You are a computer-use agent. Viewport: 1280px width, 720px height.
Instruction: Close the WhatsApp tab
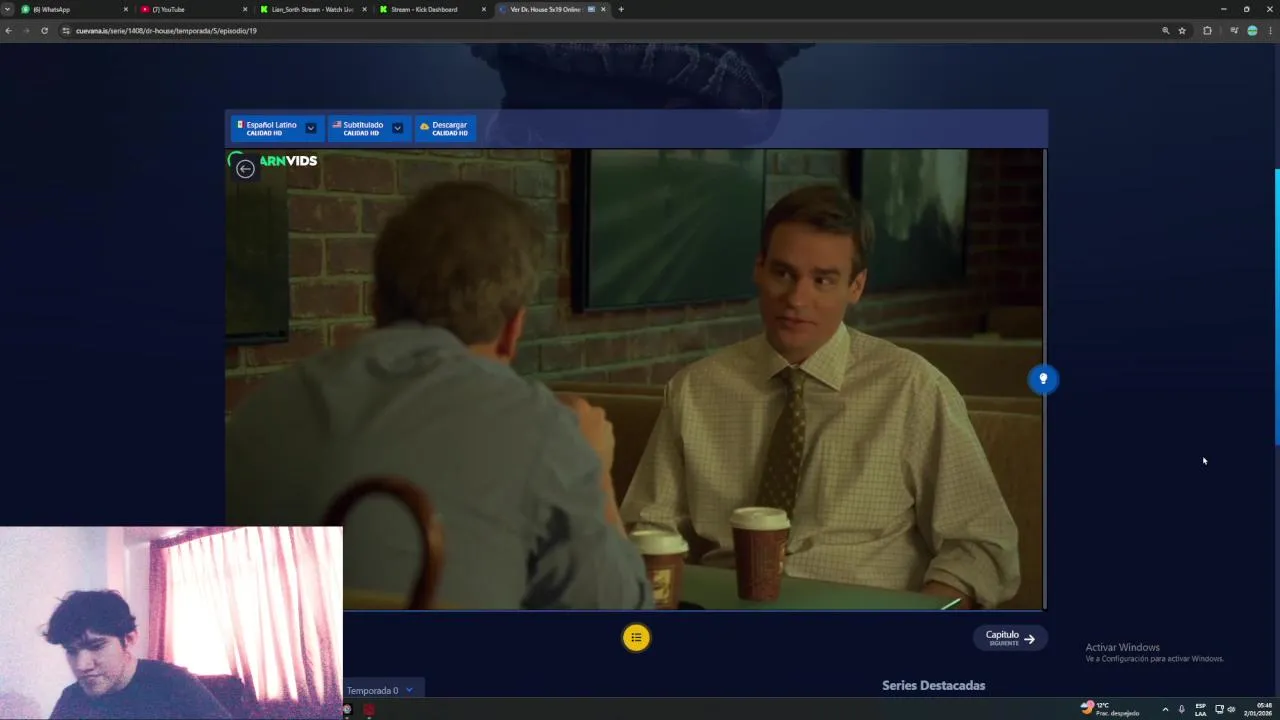tap(126, 9)
